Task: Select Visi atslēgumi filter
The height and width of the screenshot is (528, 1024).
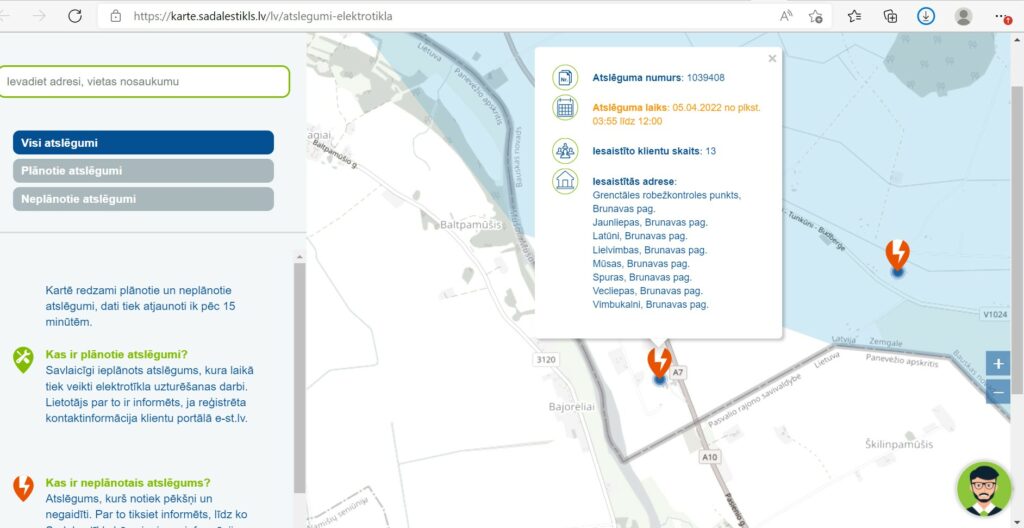Action: 143,143
